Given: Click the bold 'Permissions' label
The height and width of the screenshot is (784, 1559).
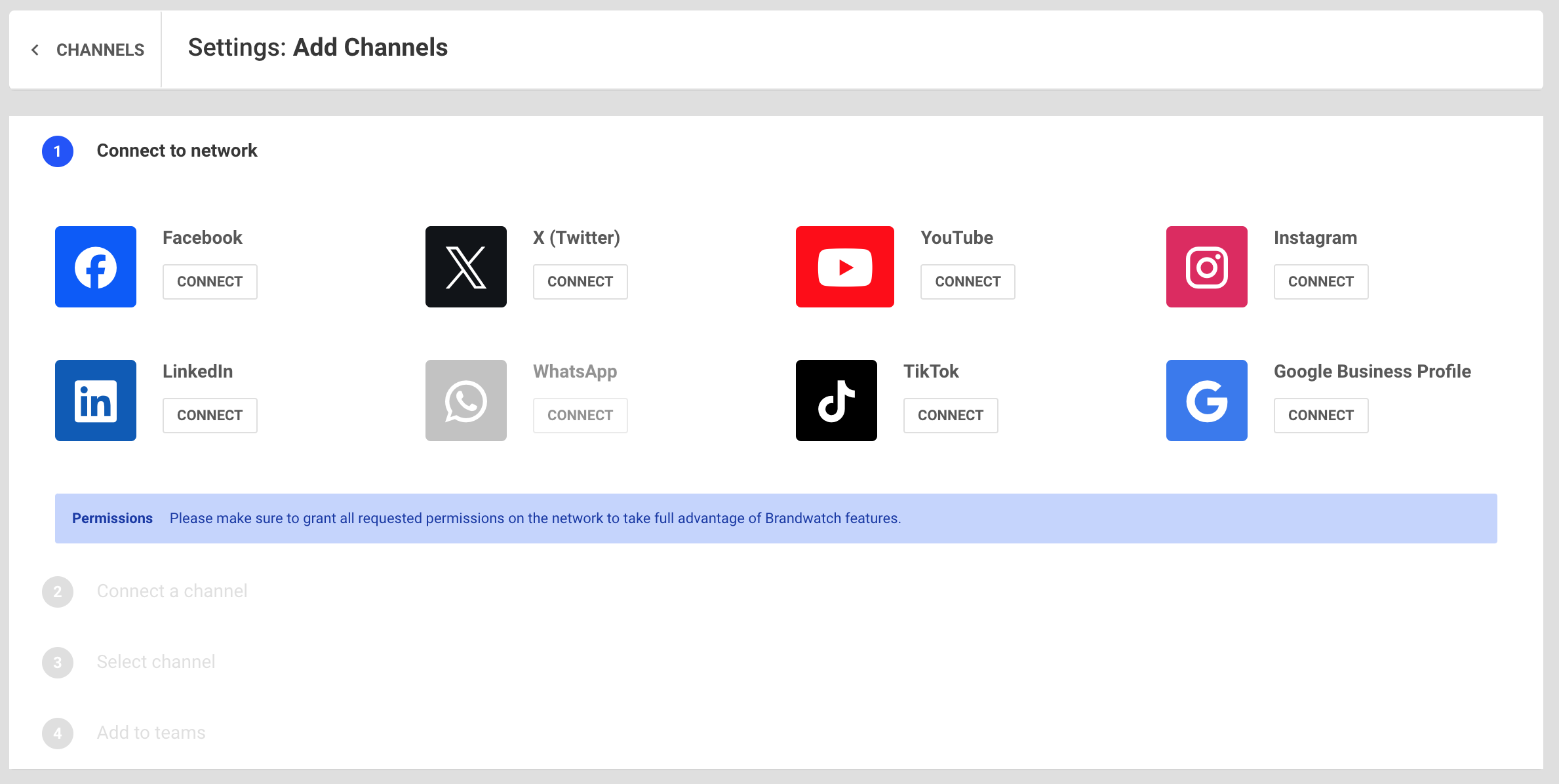Looking at the screenshot, I should 112,519.
